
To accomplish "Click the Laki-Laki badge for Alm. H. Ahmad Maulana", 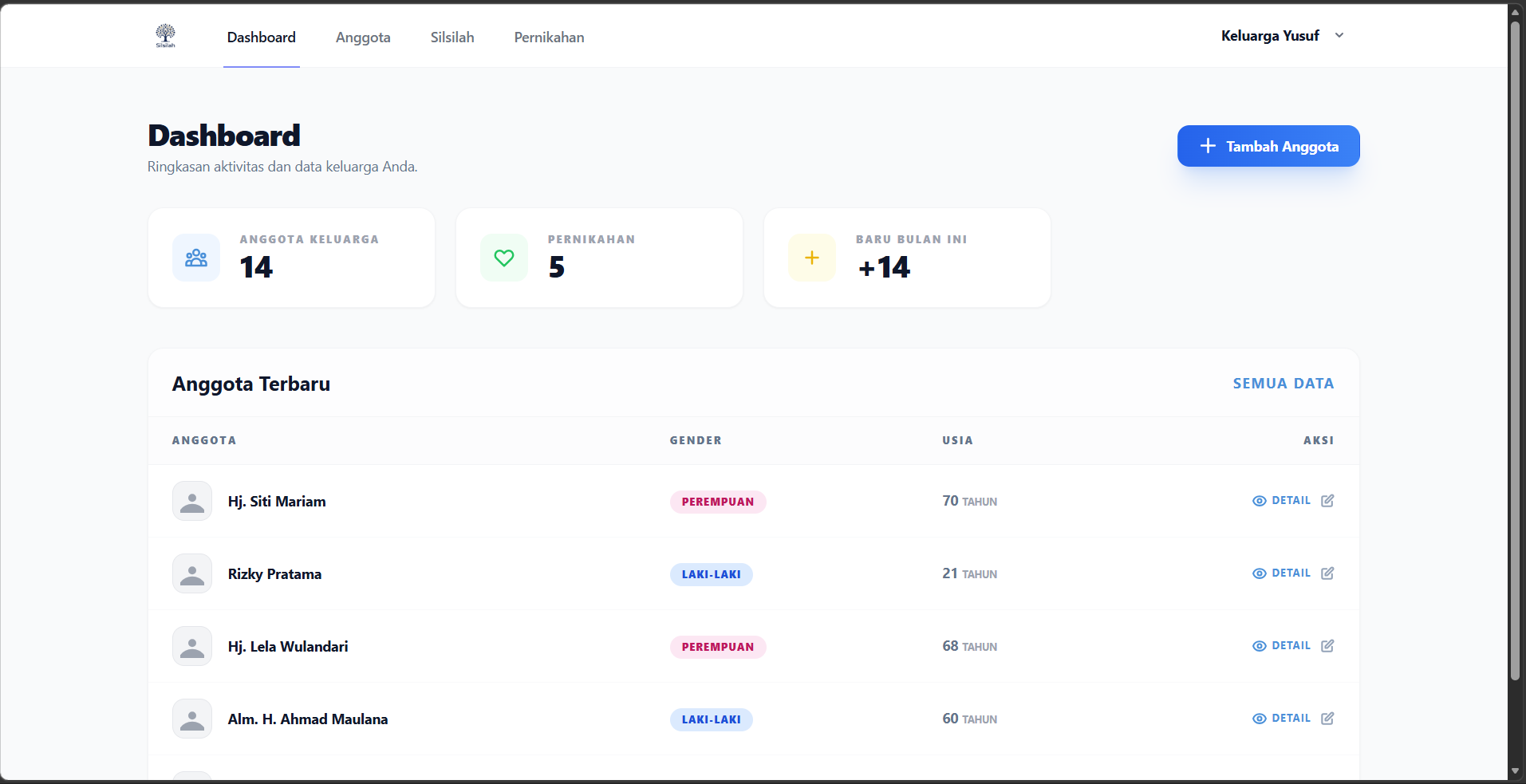I will 712,719.
